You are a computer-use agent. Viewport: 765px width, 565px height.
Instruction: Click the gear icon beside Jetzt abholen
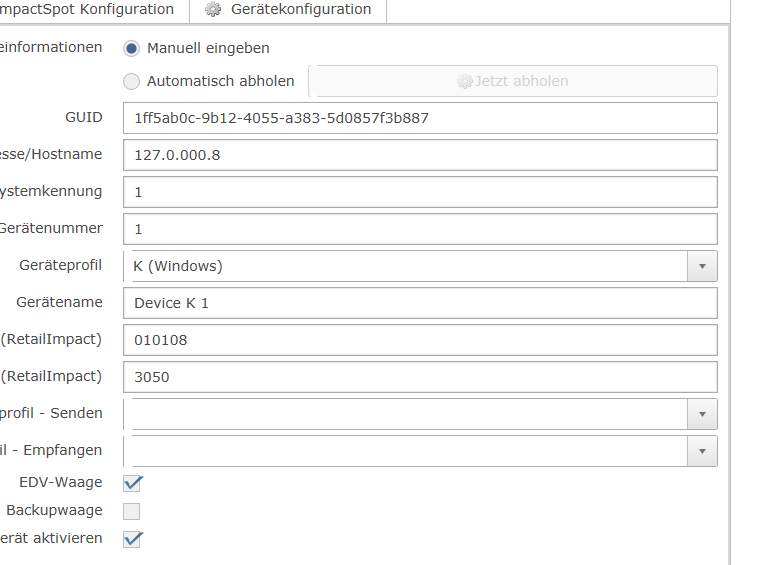point(464,81)
